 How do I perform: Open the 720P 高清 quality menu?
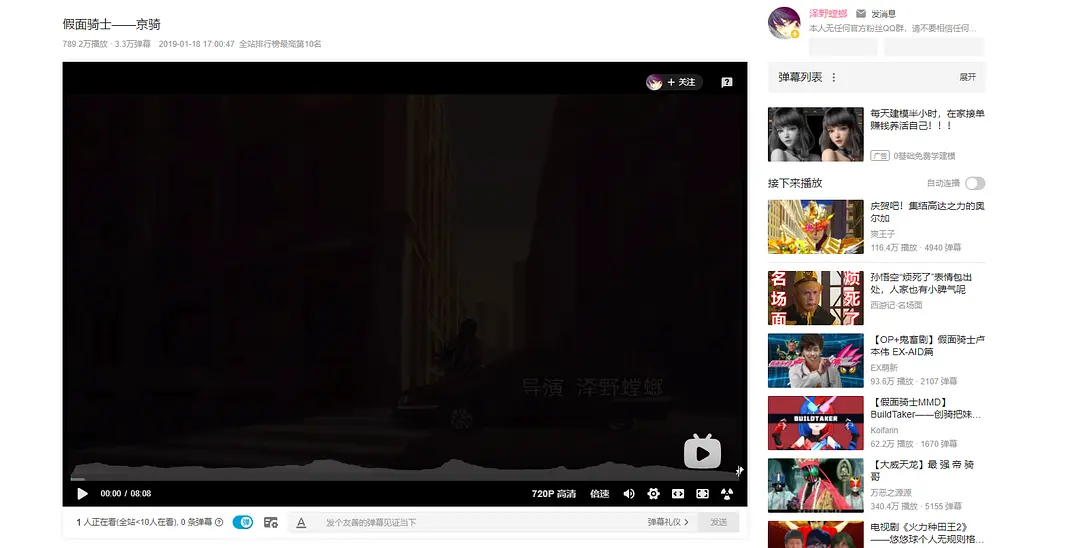pos(553,493)
